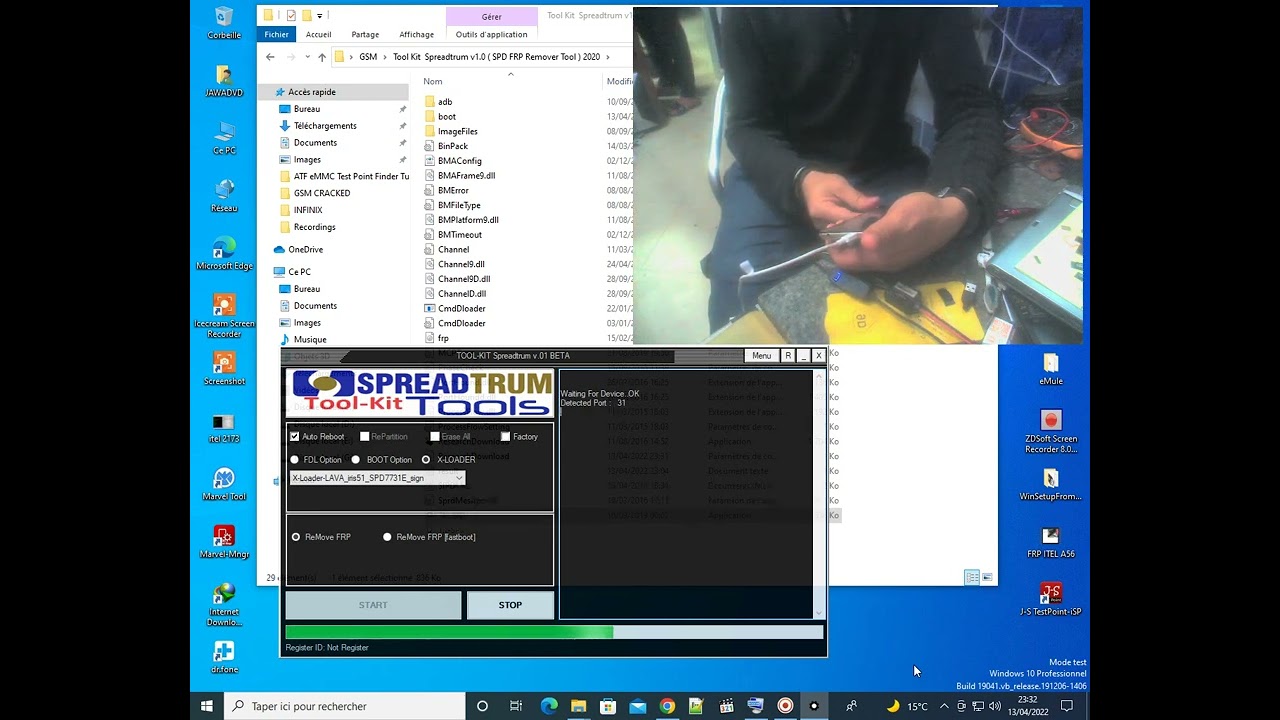Expand breadcrumb chevron after Tool Kit folder

pos(607,57)
